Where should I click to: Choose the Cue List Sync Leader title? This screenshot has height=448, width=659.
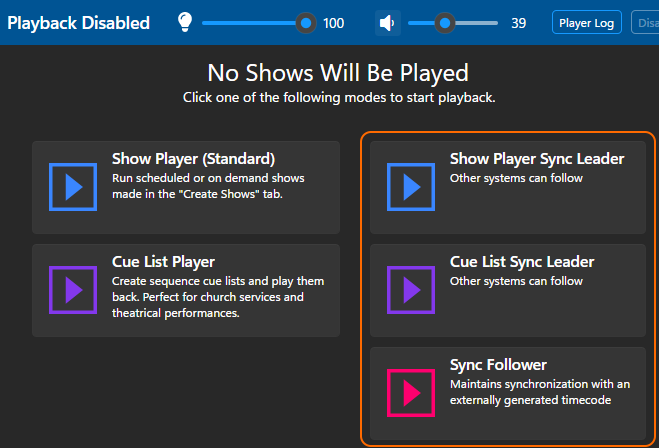(521, 262)
